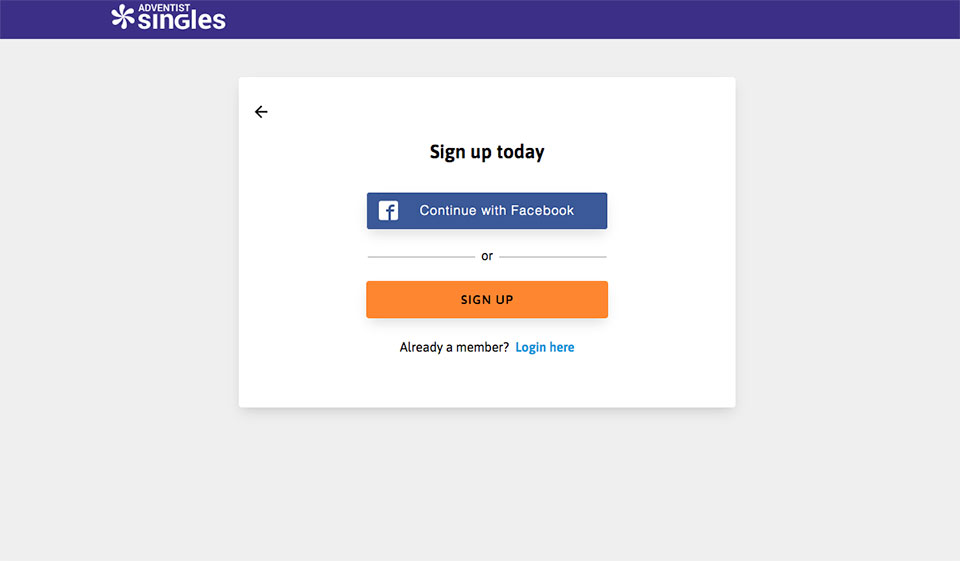Image resolution: width=960 pixels, height=561 pixels.
Task: Click the grey background right of the card
Action: click(x=848, y=250)
